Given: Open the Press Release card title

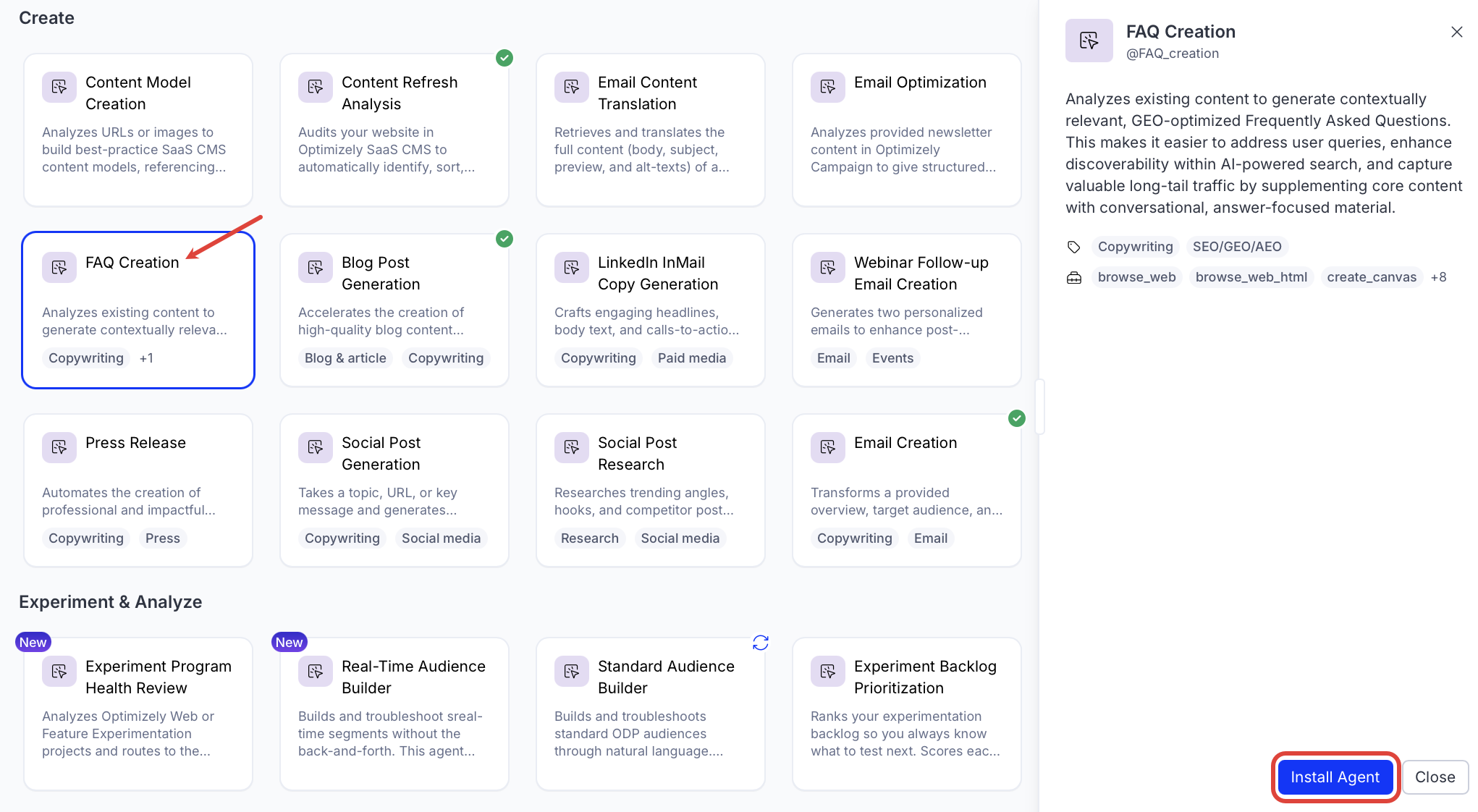Looking at the screenshot, I should coord(135,443).
